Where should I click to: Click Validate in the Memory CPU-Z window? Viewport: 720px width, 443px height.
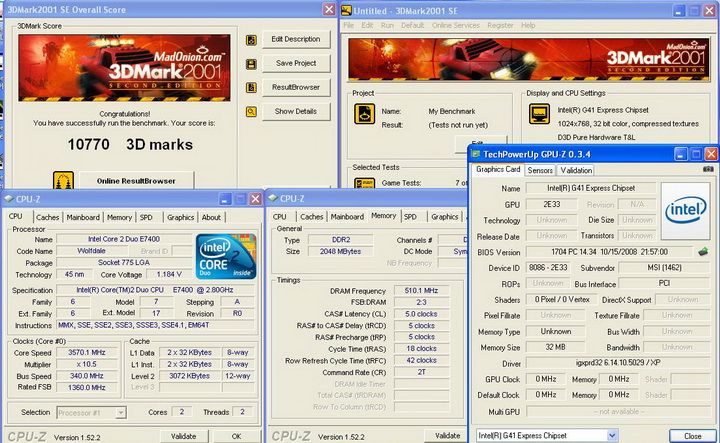click(x=447, y=435)
